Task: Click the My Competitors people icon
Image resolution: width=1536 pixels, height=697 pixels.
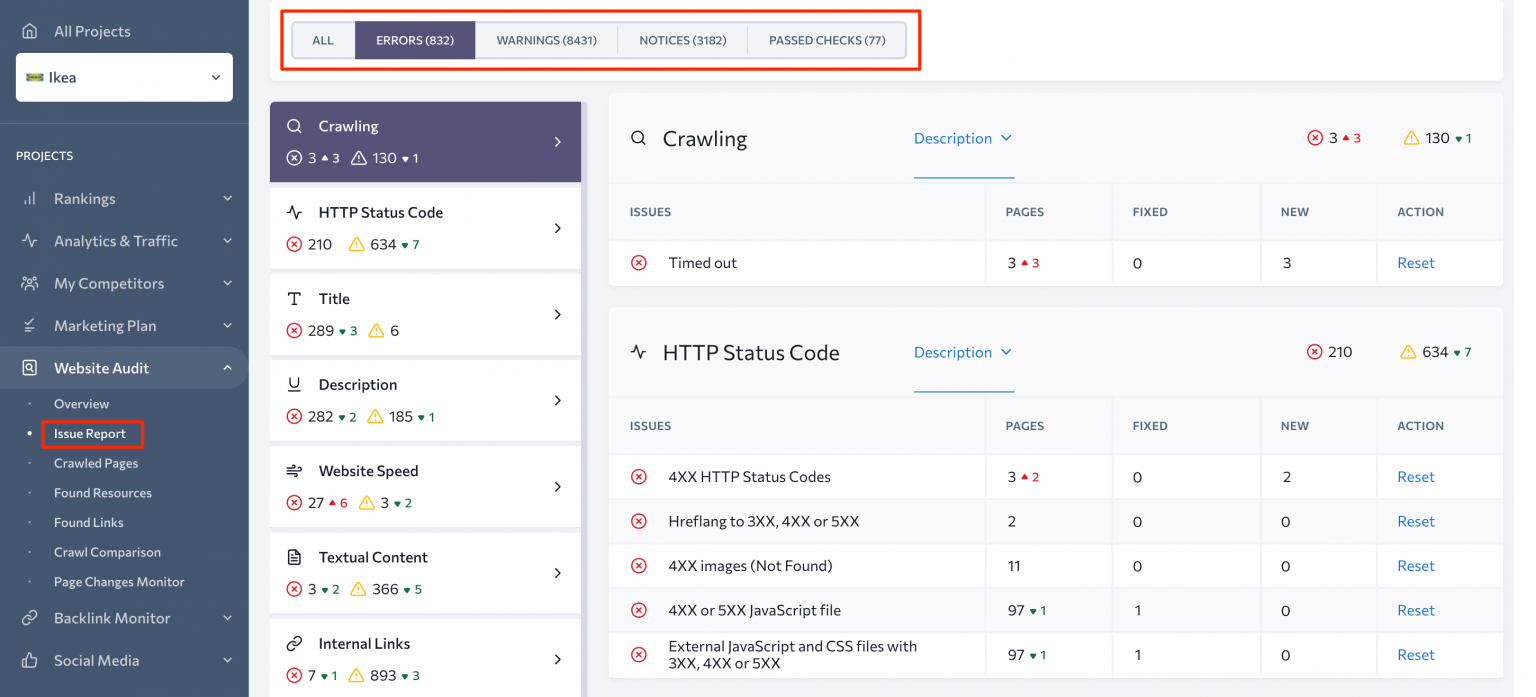Action: point(30,284)
